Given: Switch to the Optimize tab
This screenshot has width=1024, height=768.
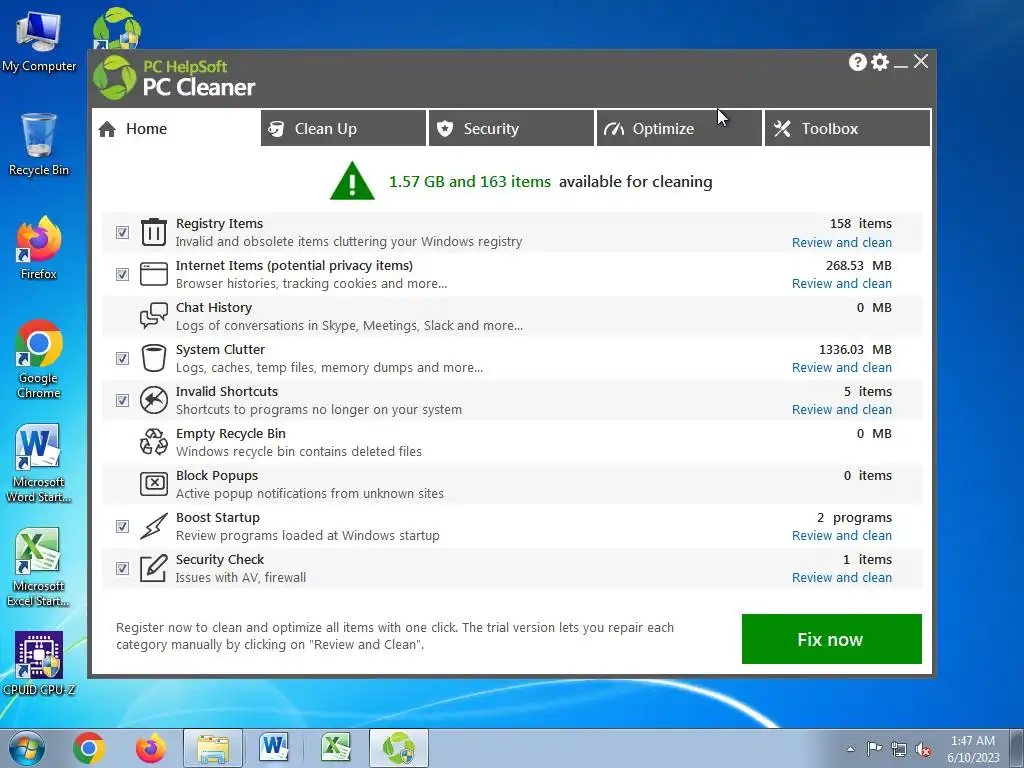Looking at the screenshot, I should (679, 129).
